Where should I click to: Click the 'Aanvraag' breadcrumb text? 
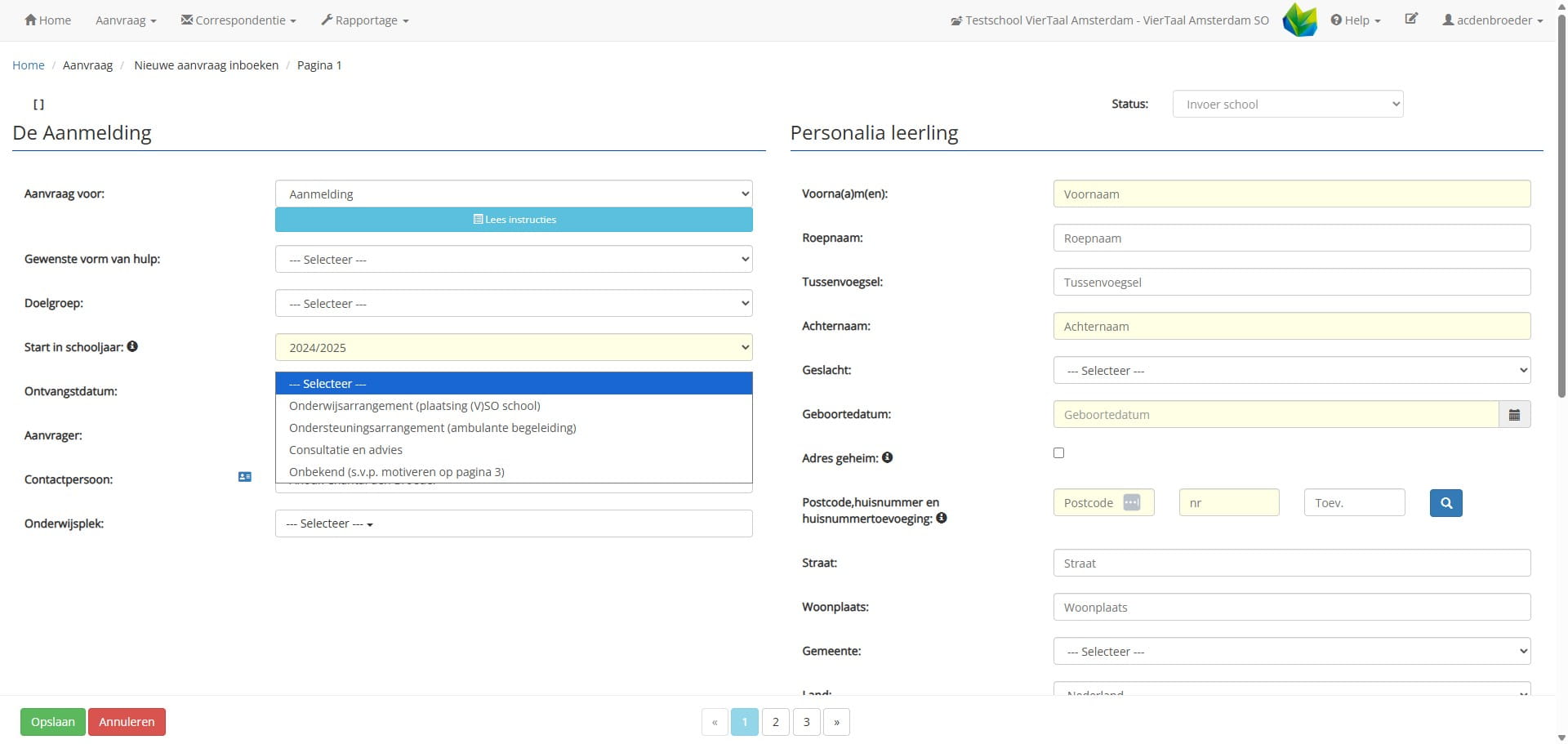coord(87,65)
